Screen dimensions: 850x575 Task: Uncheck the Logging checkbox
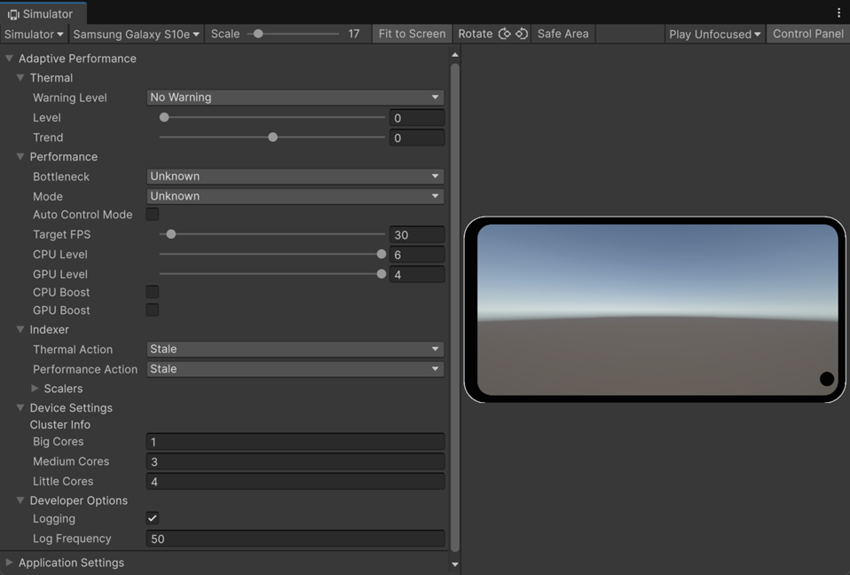click(153, 519)
